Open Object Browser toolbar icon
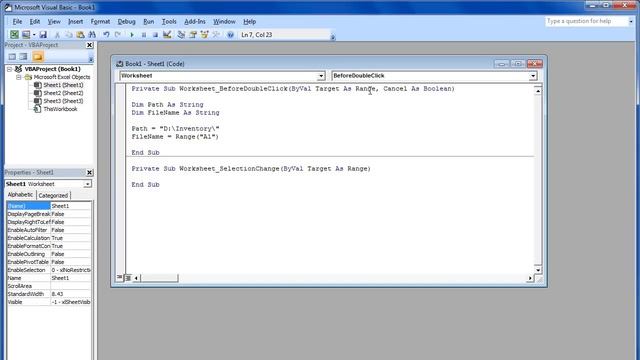The height and width of the screenshot is (360, 640). [204, 35]
